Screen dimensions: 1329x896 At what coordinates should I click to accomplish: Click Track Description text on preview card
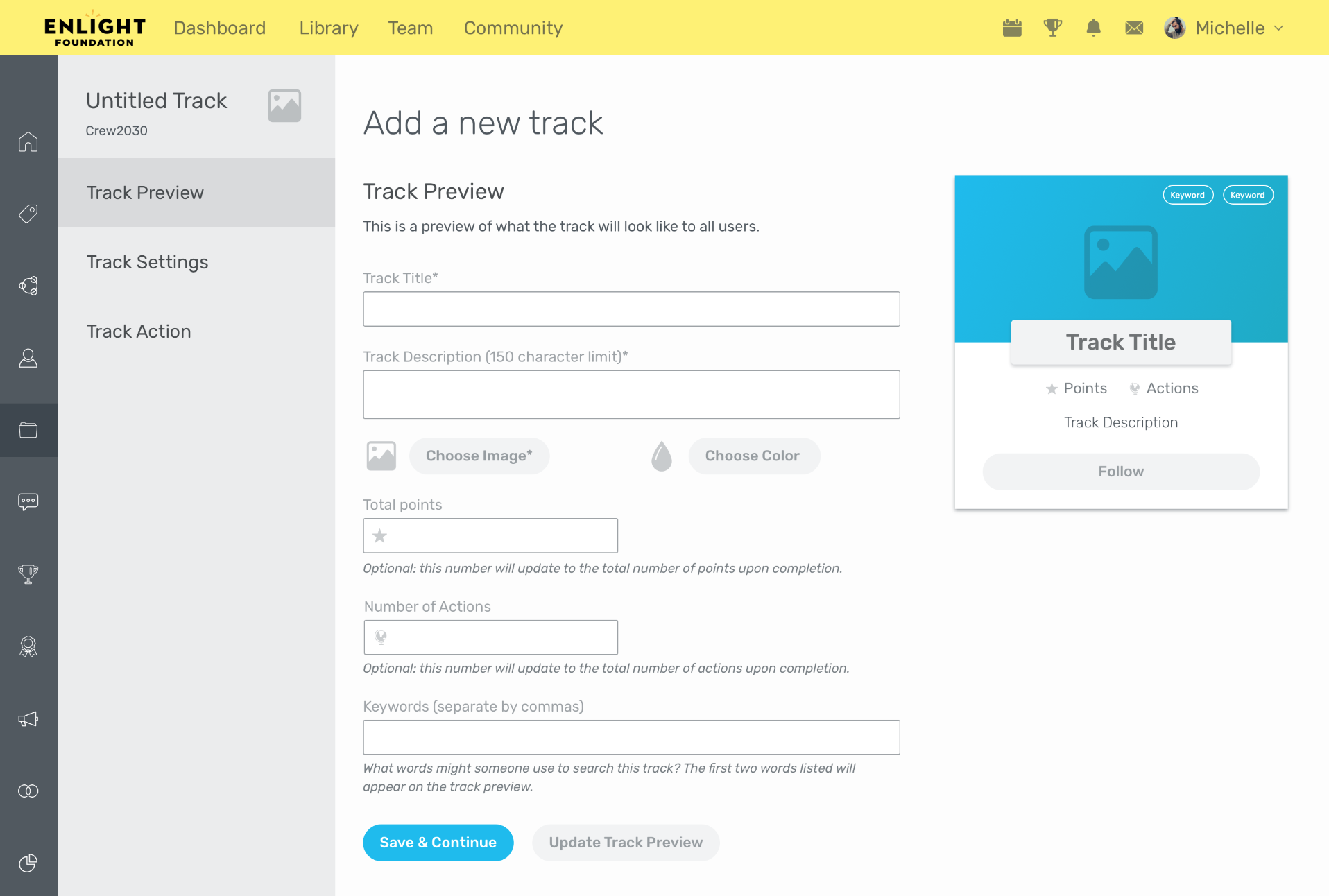(1121, 422)
